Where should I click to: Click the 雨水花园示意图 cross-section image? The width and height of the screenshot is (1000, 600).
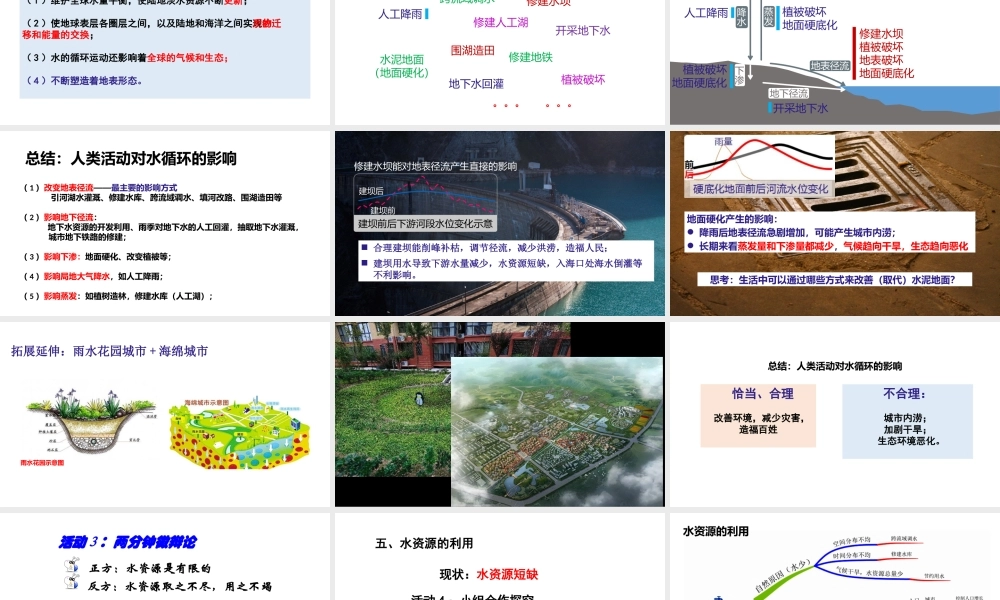(x=91, y=423)
